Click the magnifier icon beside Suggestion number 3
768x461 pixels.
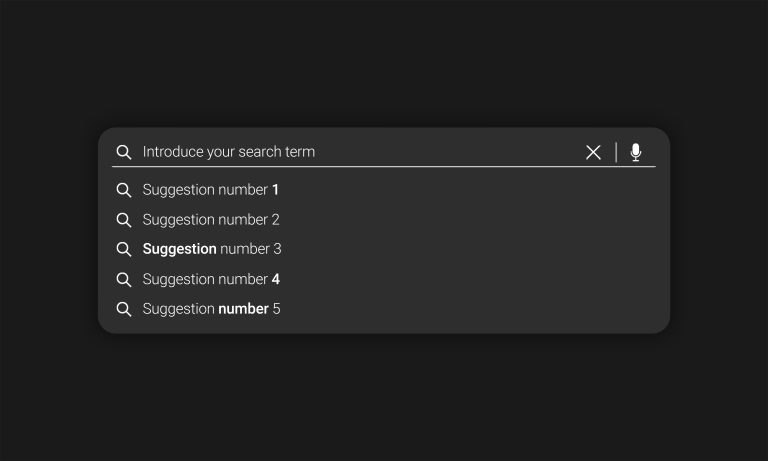(124, 249)
